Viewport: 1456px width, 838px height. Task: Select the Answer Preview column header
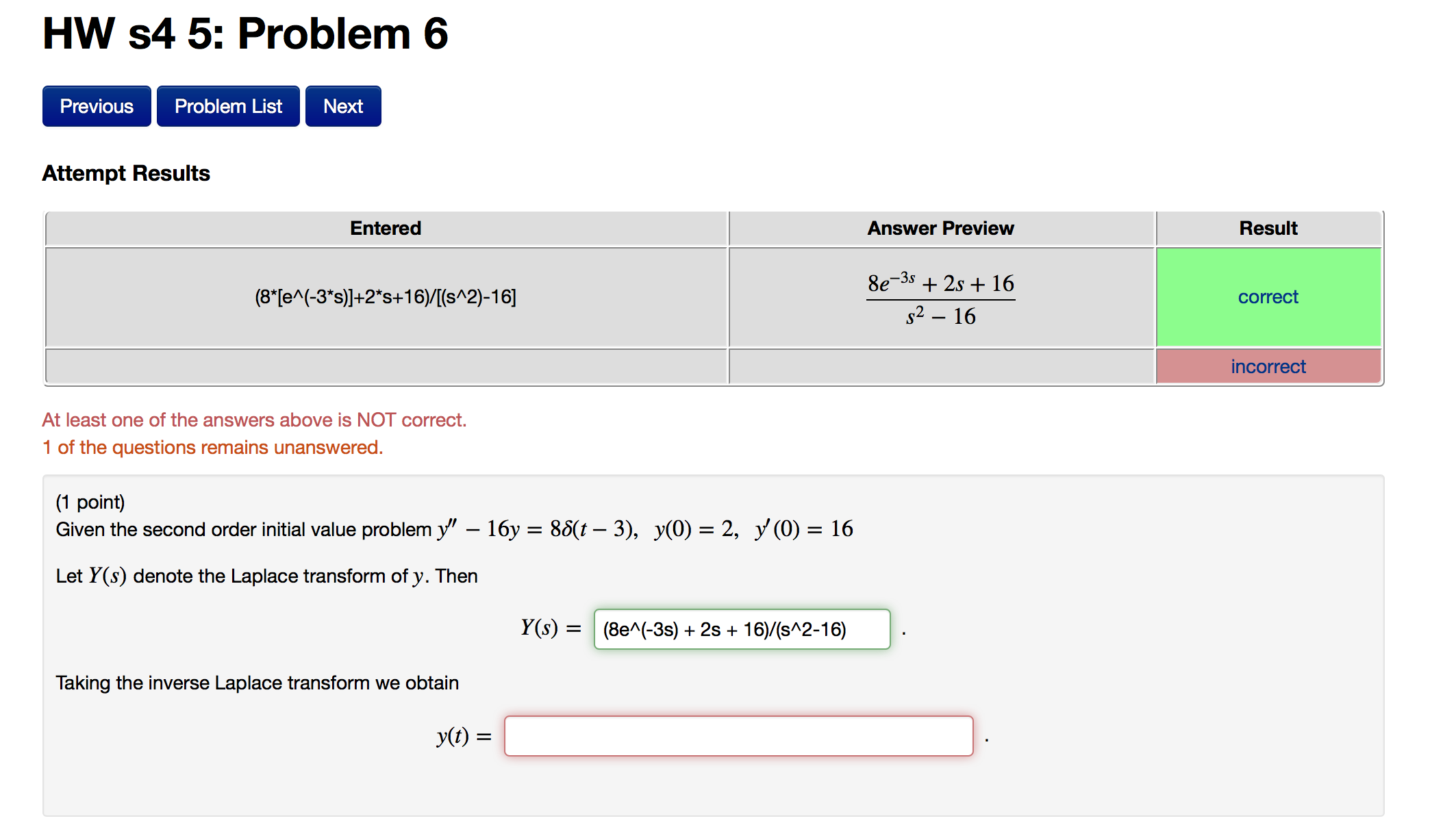point(940,228)
